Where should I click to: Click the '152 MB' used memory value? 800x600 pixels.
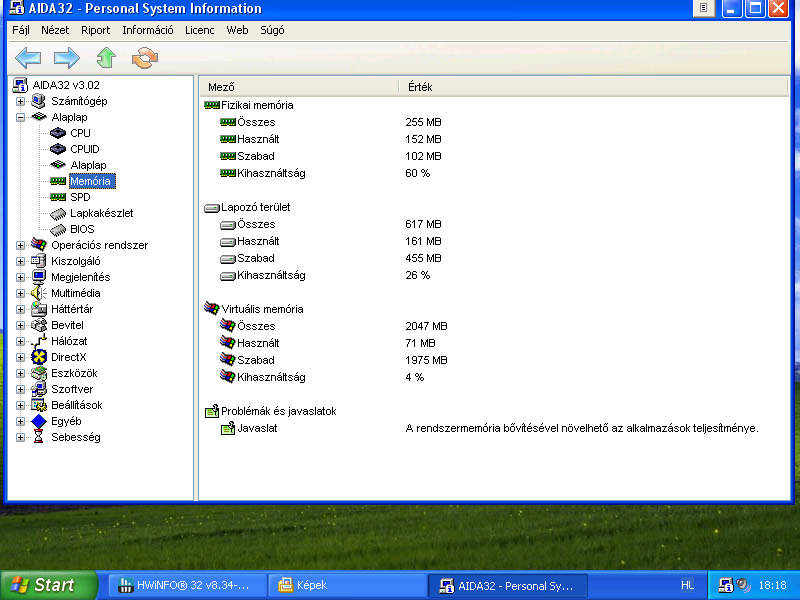pos(423,139)
